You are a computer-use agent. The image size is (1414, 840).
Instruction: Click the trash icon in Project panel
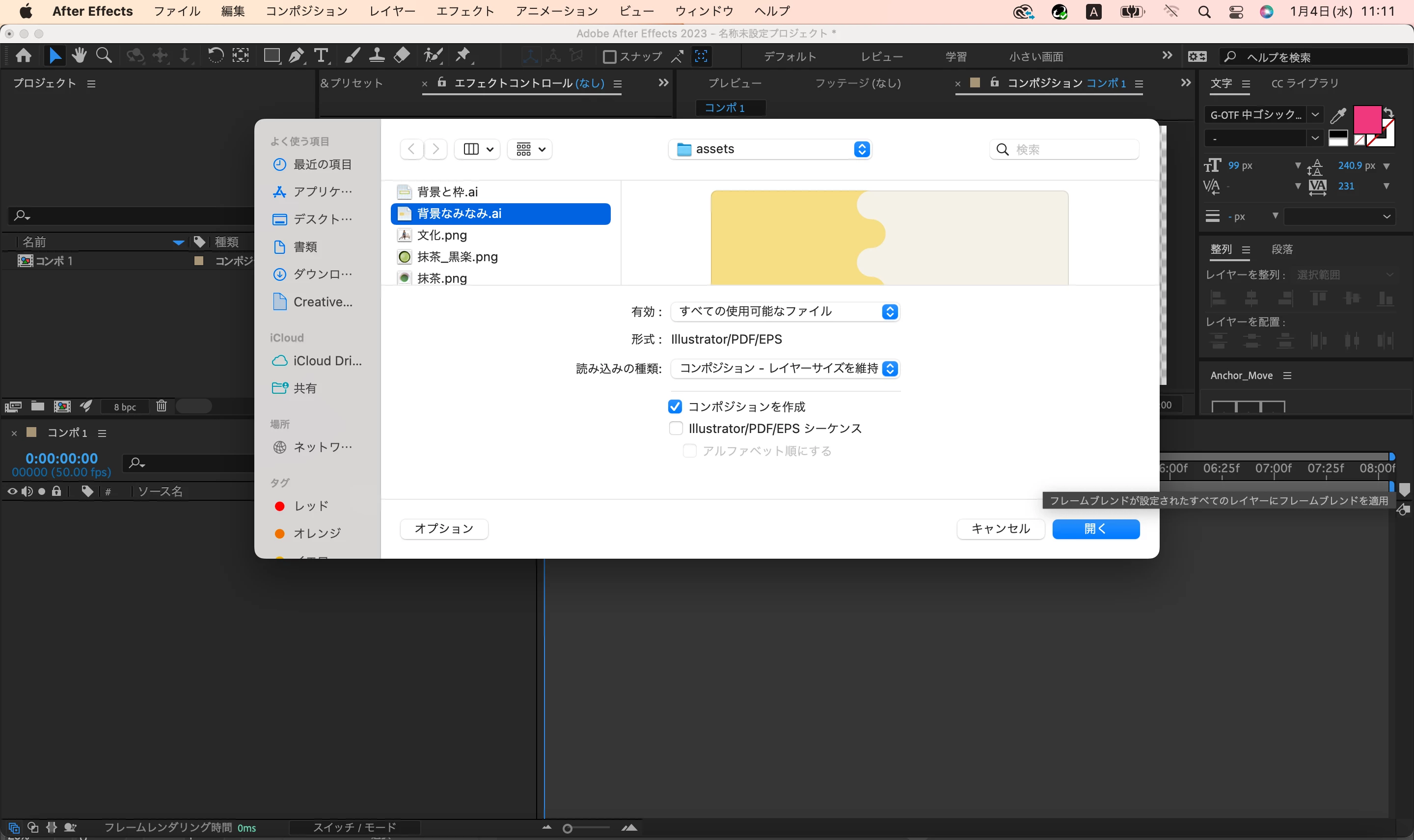162,406
